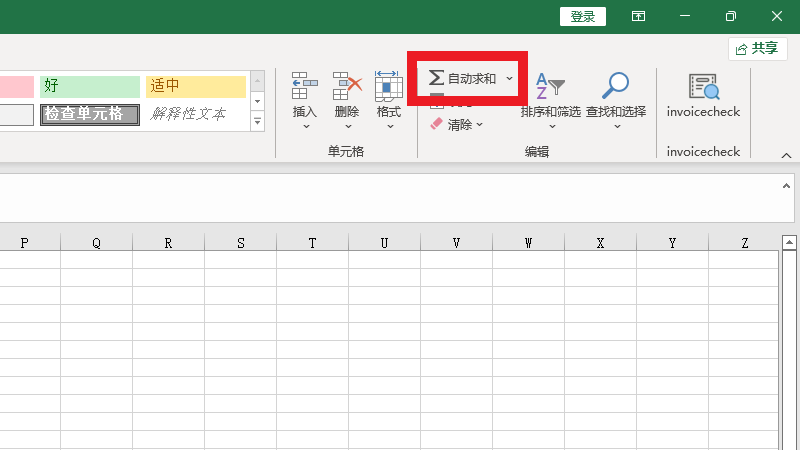Click the Format cells icon
Viewport: 800px width, 450px height.
[389, 87]
